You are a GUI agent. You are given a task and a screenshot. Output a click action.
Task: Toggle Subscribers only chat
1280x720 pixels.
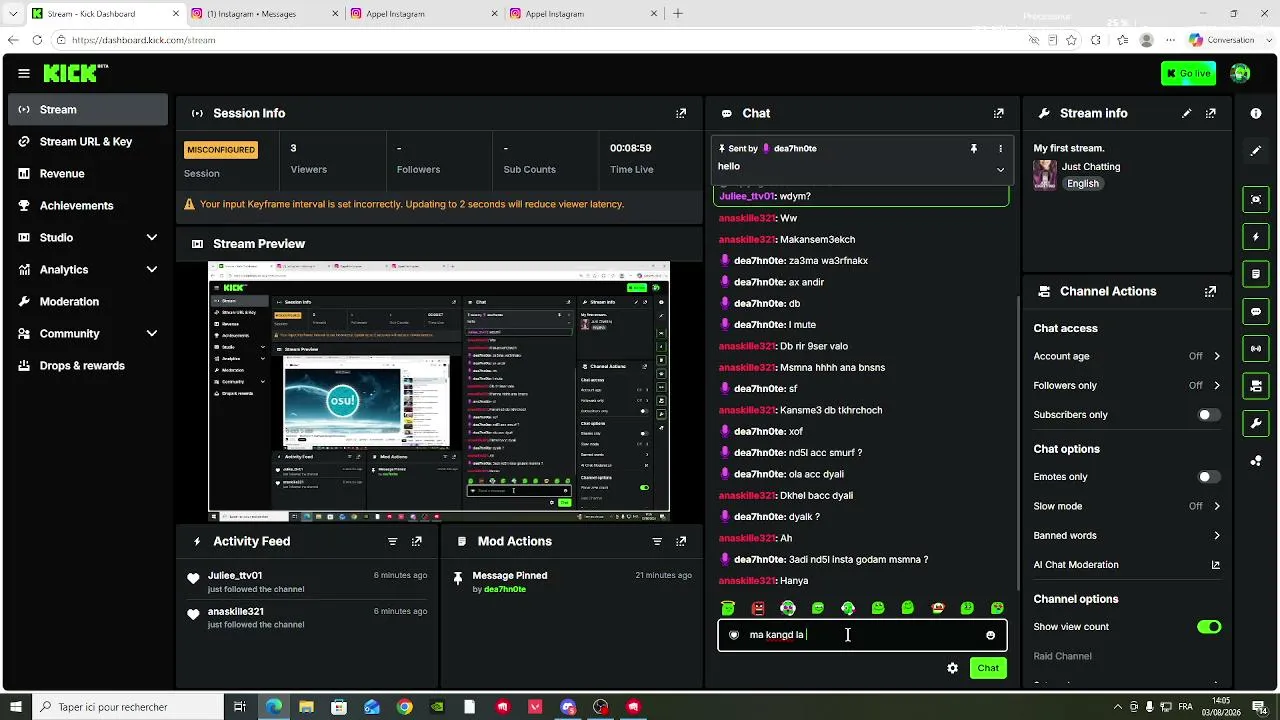click(x=1209, y=415)
